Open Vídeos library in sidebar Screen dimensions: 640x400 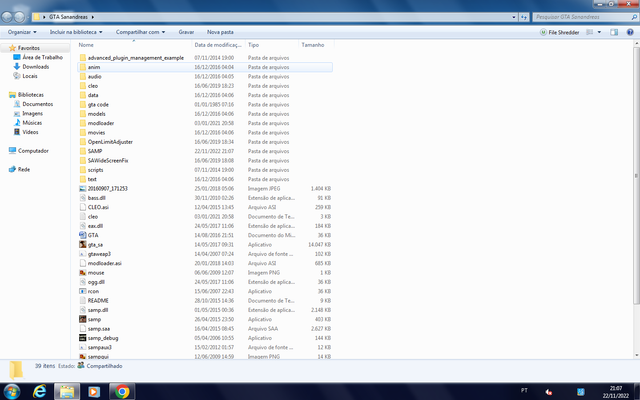tap(26, 132)
